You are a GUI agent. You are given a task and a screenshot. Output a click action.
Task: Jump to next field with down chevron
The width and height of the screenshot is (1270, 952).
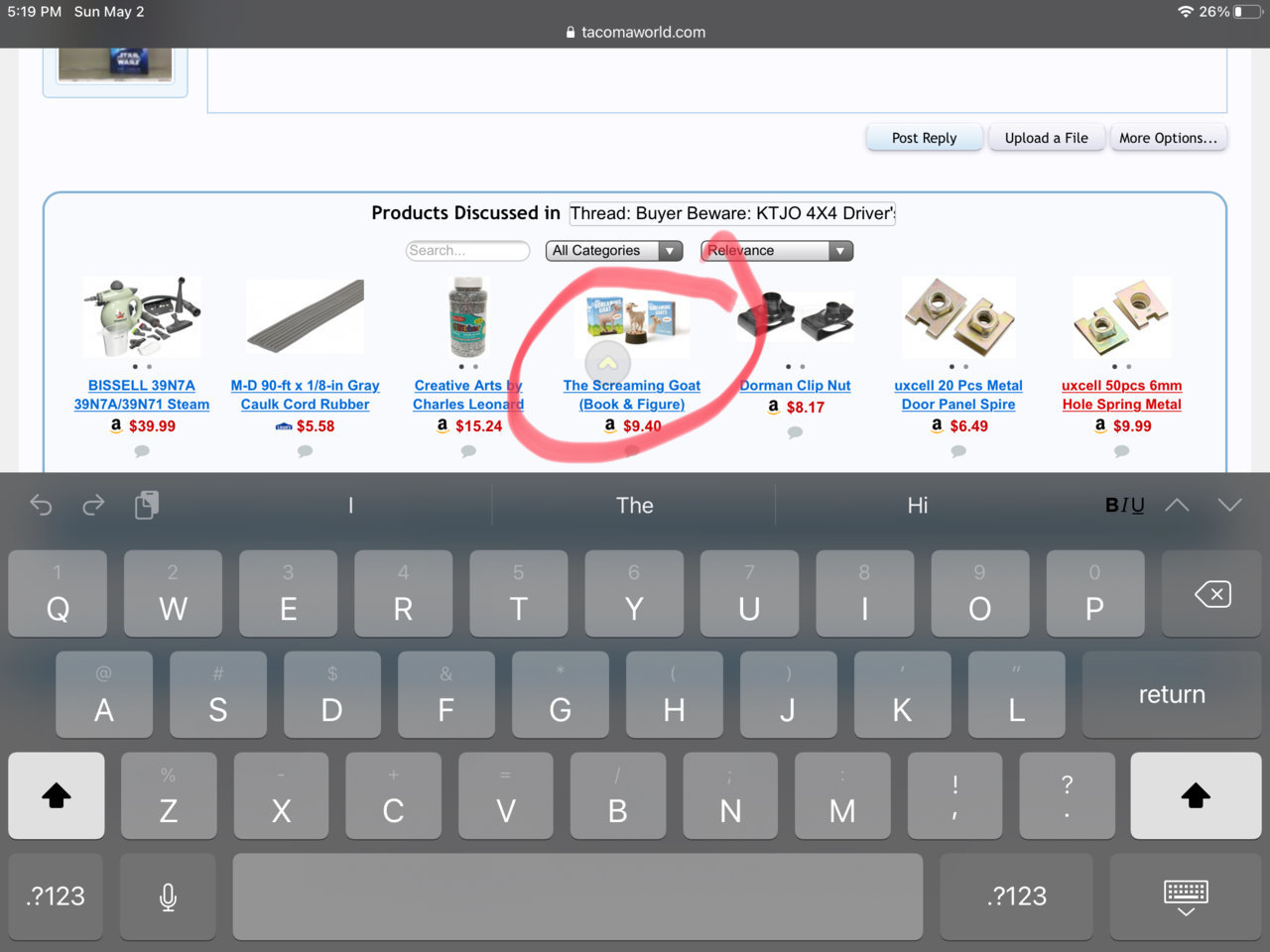[1229, 505]
